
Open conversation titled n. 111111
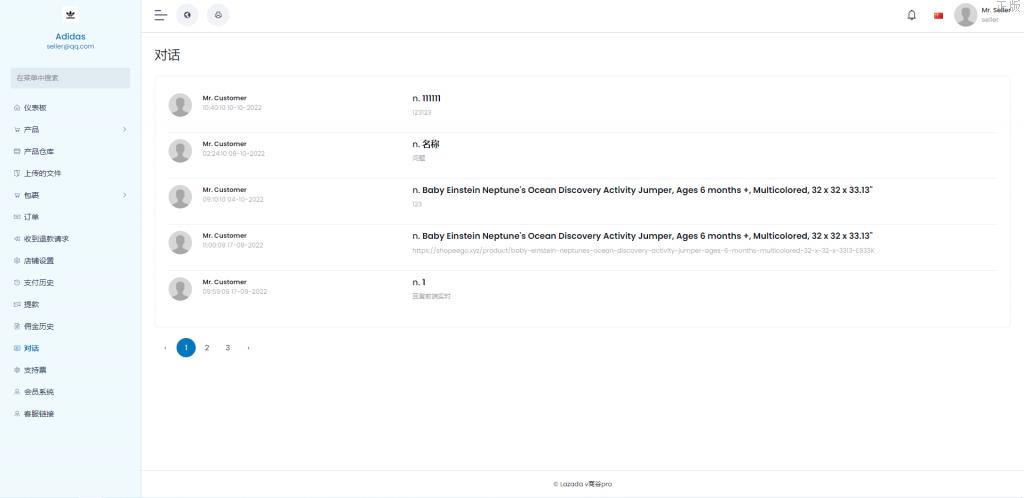click(x=426, y=98)
